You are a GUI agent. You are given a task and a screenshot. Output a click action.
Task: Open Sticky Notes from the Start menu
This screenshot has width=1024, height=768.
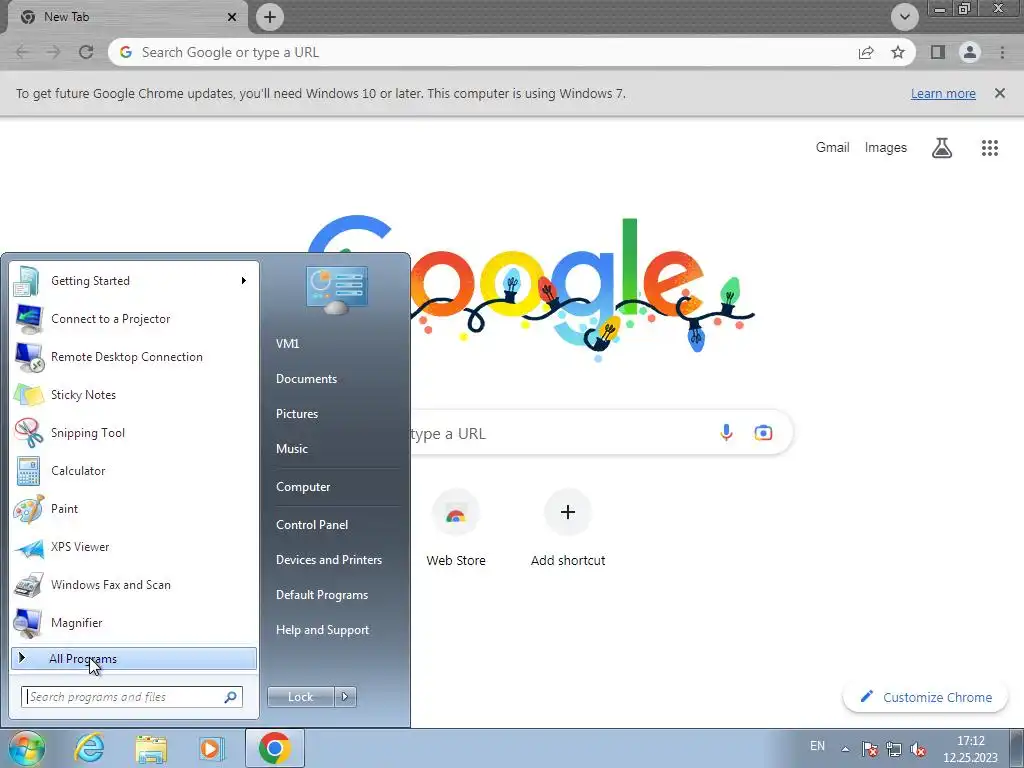point(134,394)
